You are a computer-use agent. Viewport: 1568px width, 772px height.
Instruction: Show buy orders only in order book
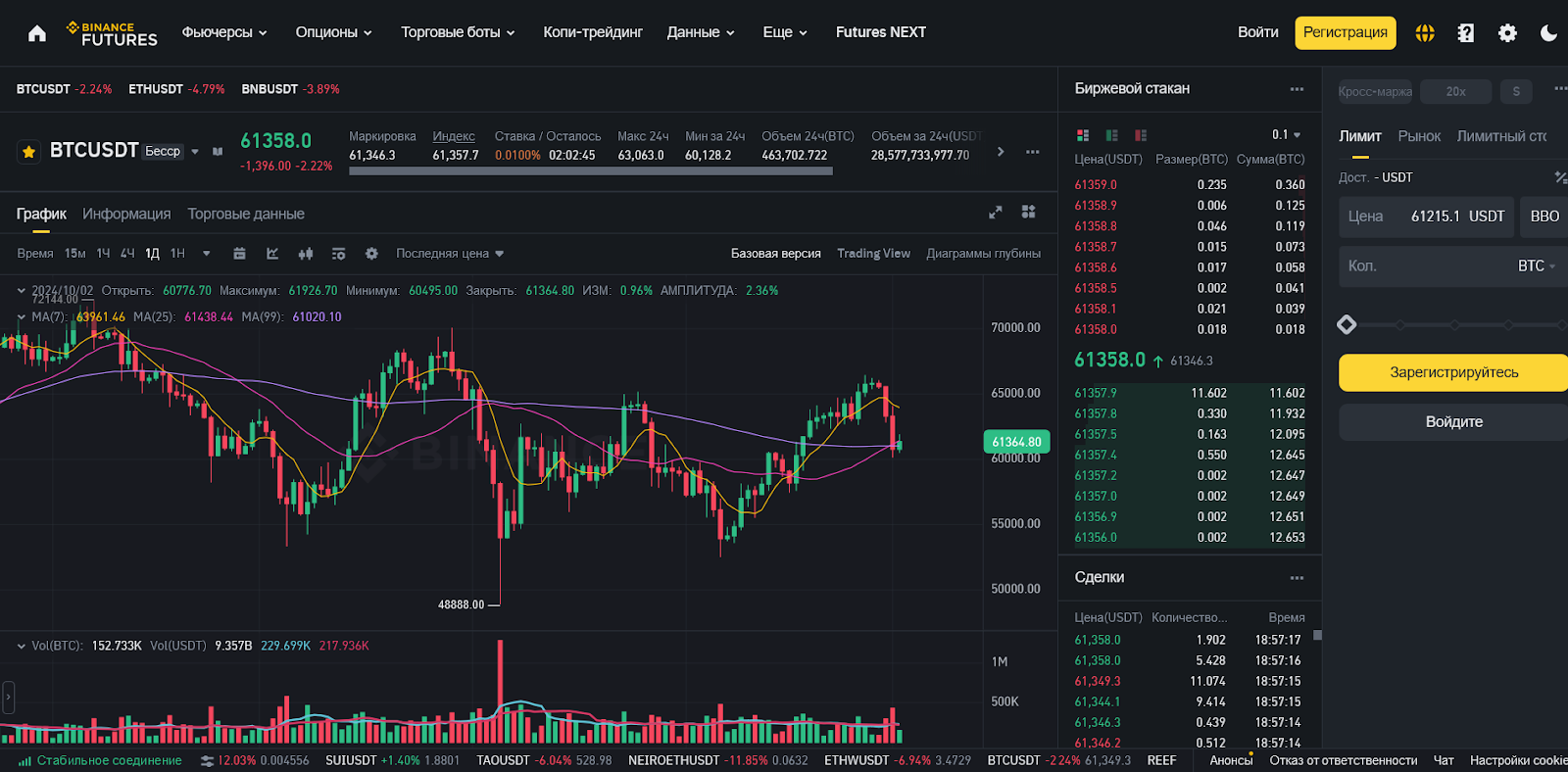1111,135
